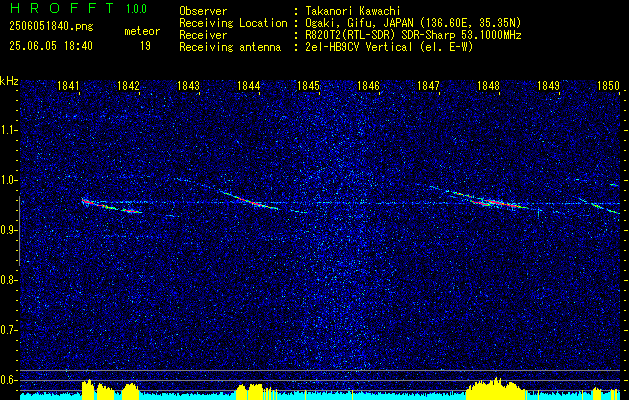629x400 pixels.
Task: Click antenna 2el-HB9CV Vertical text
Action: tap(389, 47)
